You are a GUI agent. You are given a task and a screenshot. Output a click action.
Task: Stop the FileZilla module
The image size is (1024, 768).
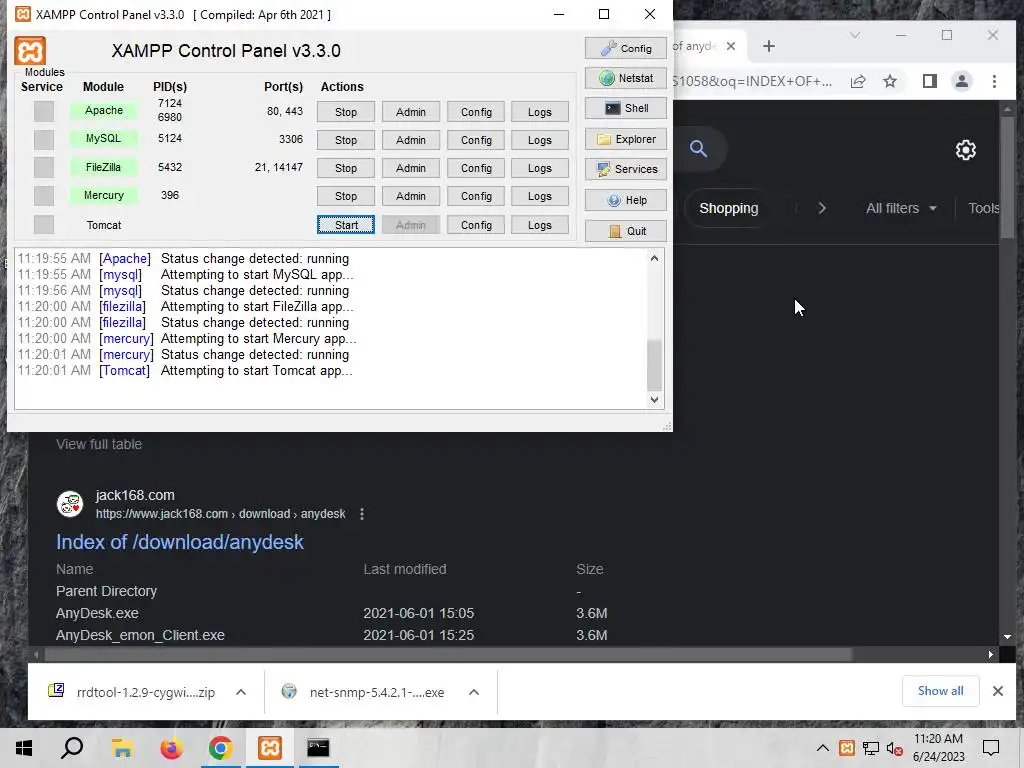[x=346, y=168]
